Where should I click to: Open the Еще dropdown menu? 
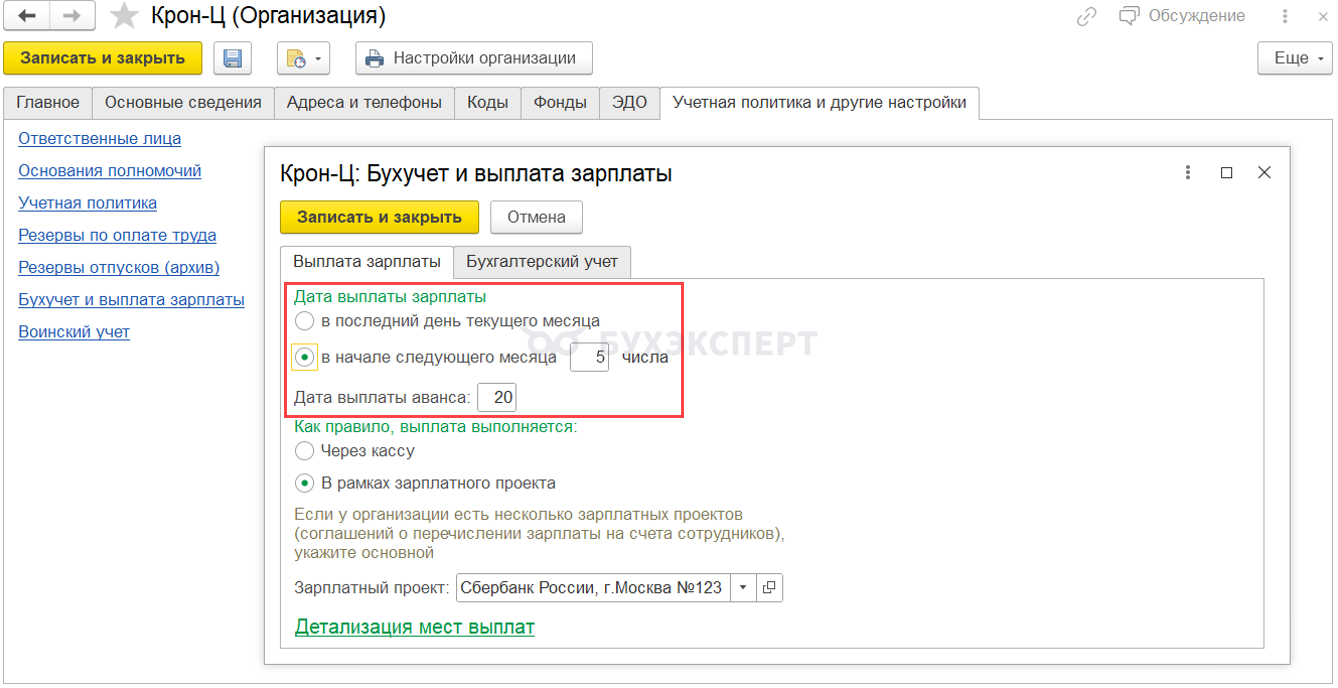click(x=1294, y=58)
